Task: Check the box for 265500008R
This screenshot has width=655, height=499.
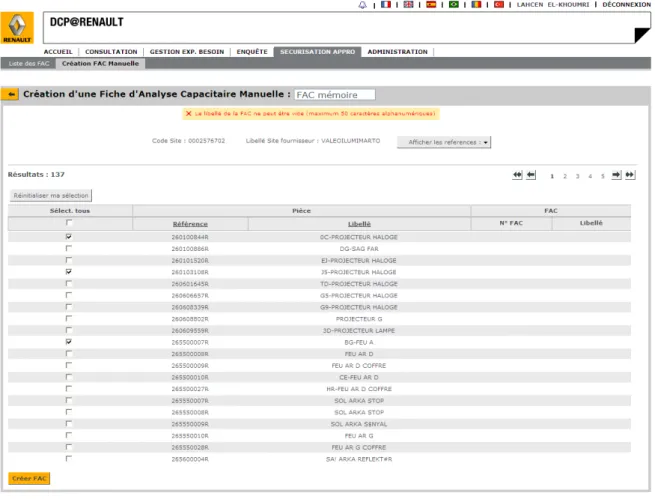Action: (x=69, y=354)
